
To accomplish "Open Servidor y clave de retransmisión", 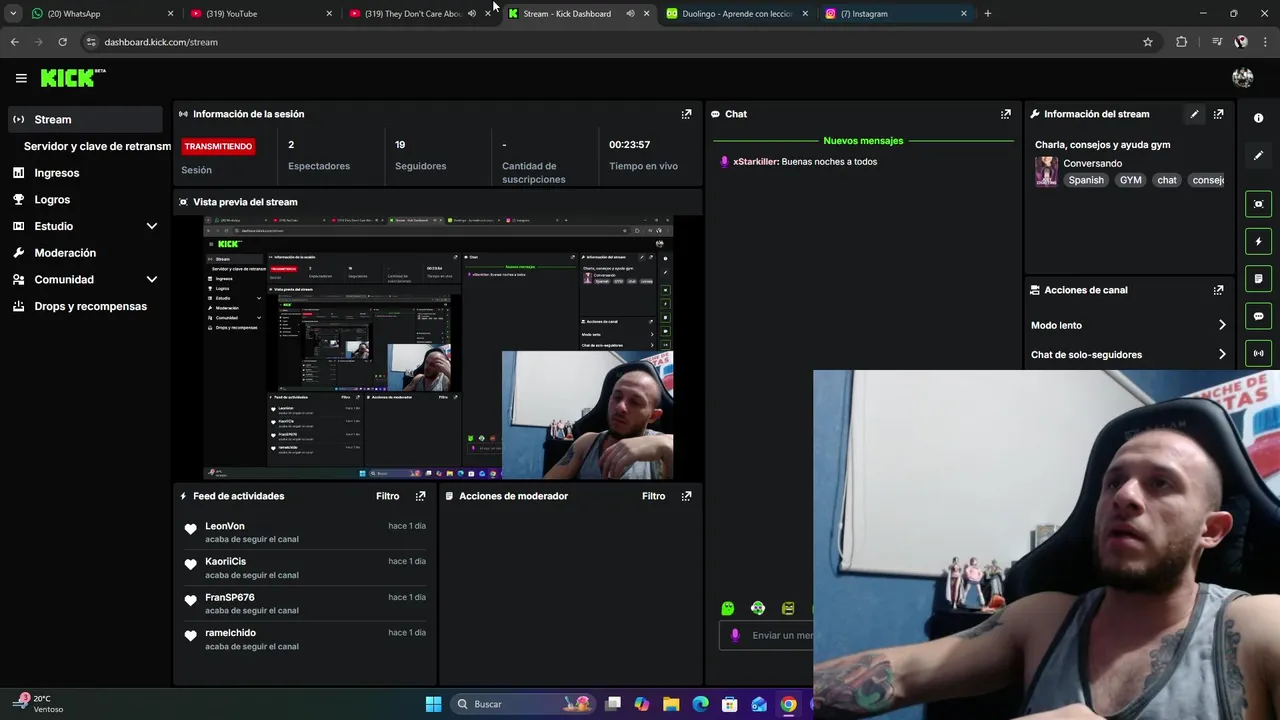I will tap(97, 146).
